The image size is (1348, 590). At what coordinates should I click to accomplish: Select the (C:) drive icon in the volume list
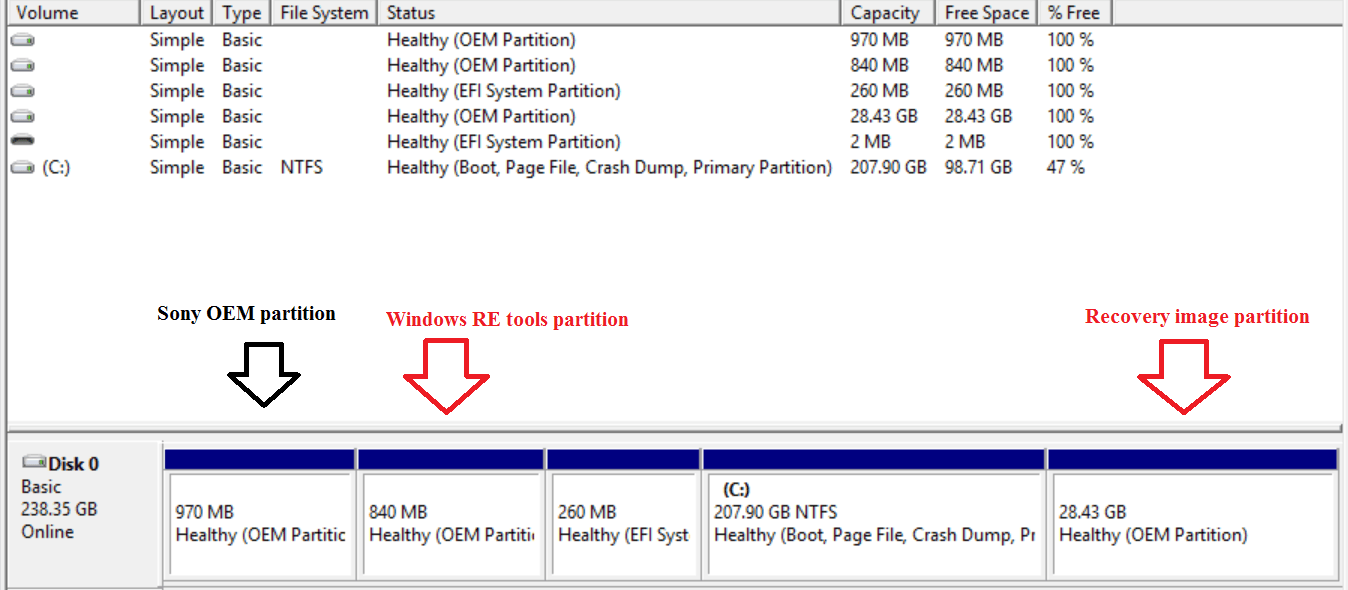coord(22,168)
